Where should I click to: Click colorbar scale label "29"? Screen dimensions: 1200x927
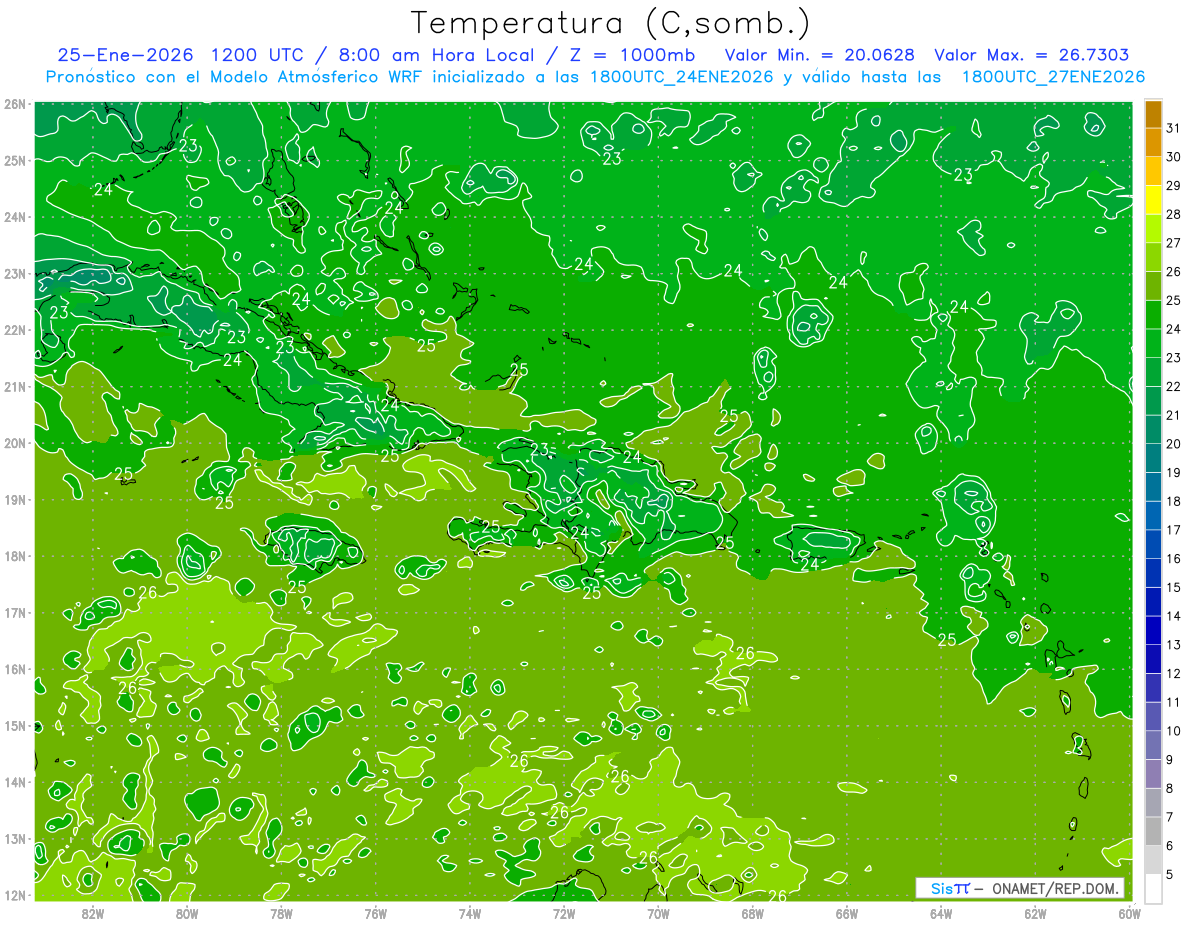pyautogui.click(x=1173, y=186)
